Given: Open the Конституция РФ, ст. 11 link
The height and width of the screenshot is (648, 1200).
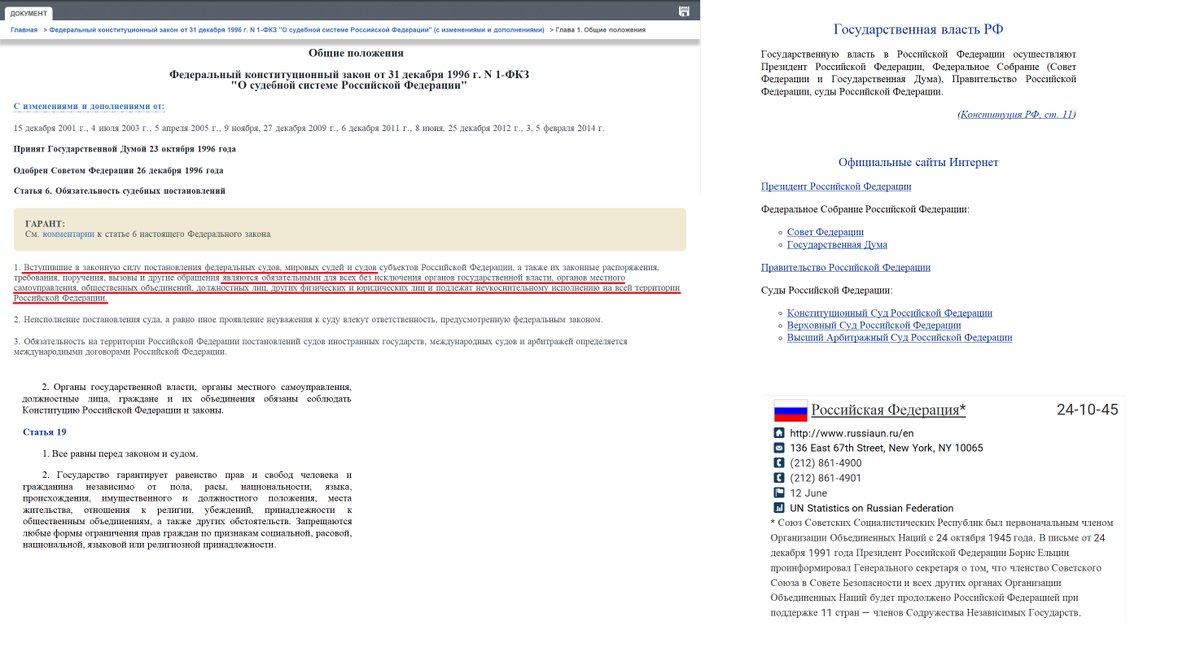Looking at the screenshot, I should (x=1017, y=115).
